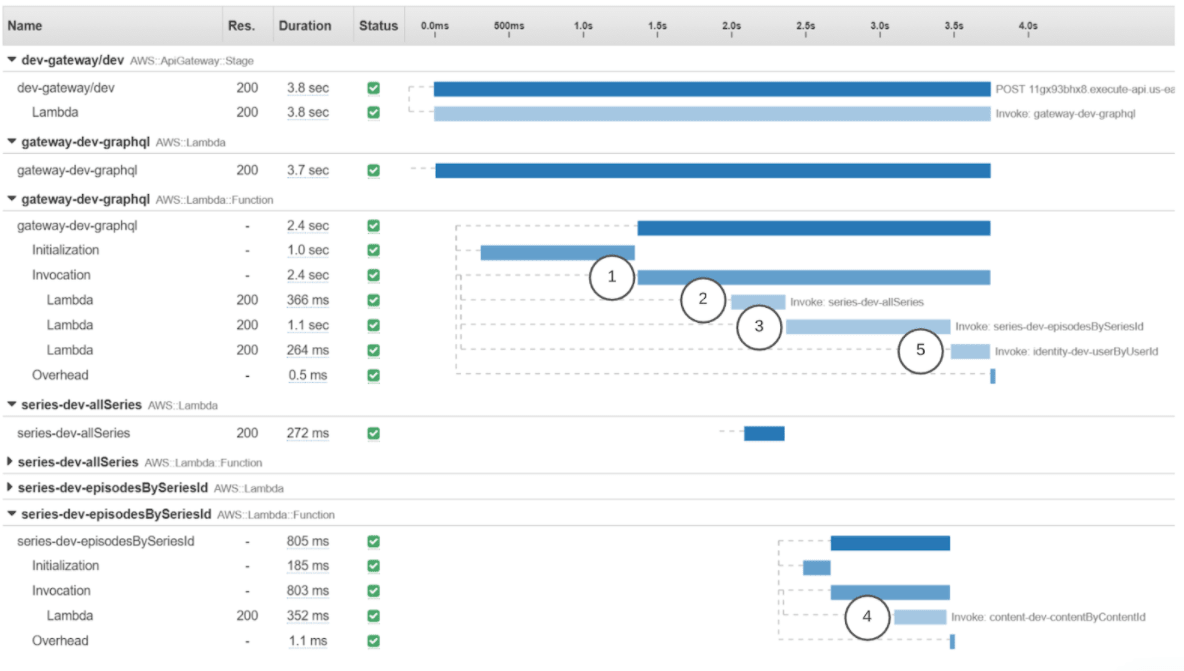This screenshot has height=671, width=1184.
Task: Click status check for Lambda 264 ms row
Action: (x=374, y=350)
